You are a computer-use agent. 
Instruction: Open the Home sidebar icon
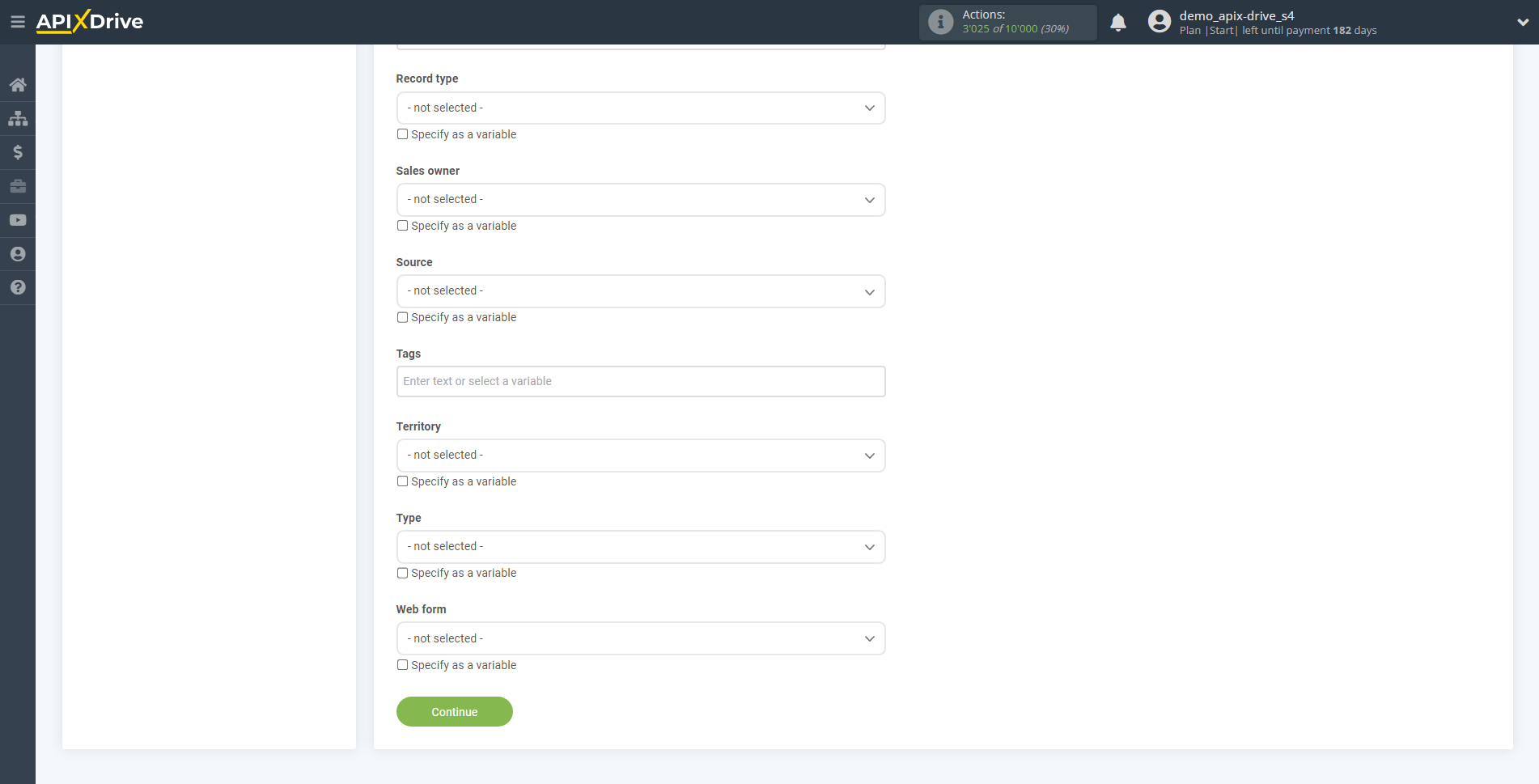tap(18, 85)
